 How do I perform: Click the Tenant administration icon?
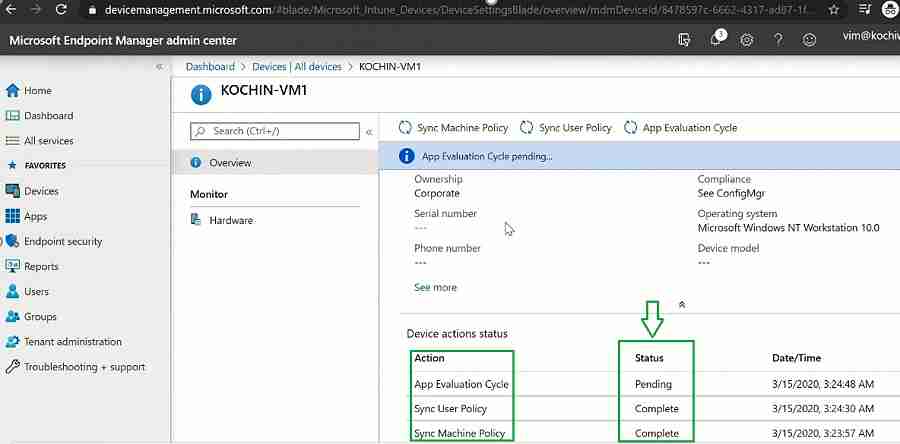[x=13, y=341]
